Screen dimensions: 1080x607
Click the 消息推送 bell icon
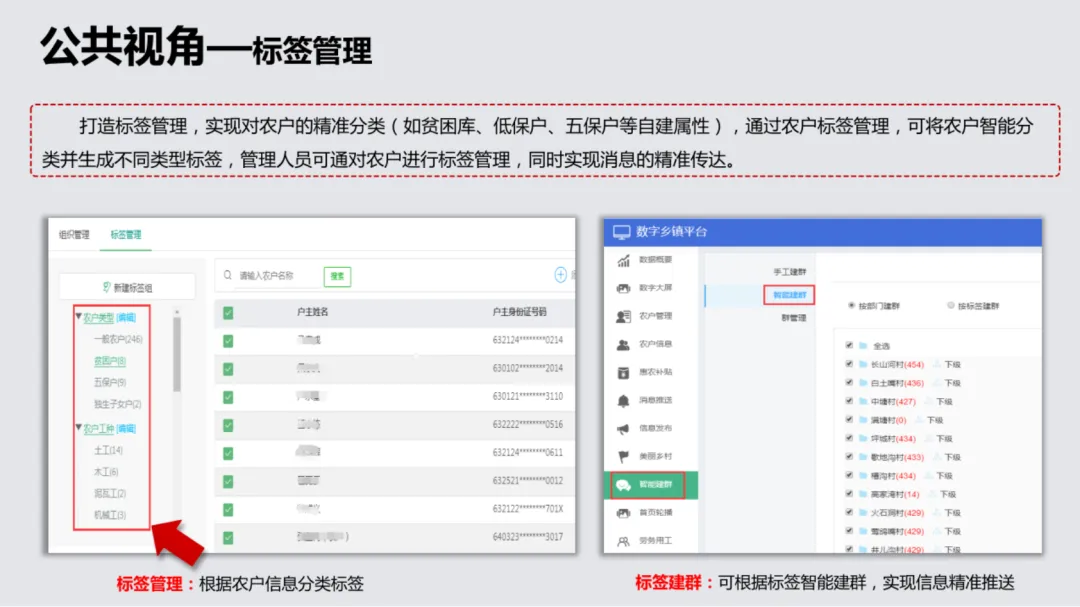[623, 401]
